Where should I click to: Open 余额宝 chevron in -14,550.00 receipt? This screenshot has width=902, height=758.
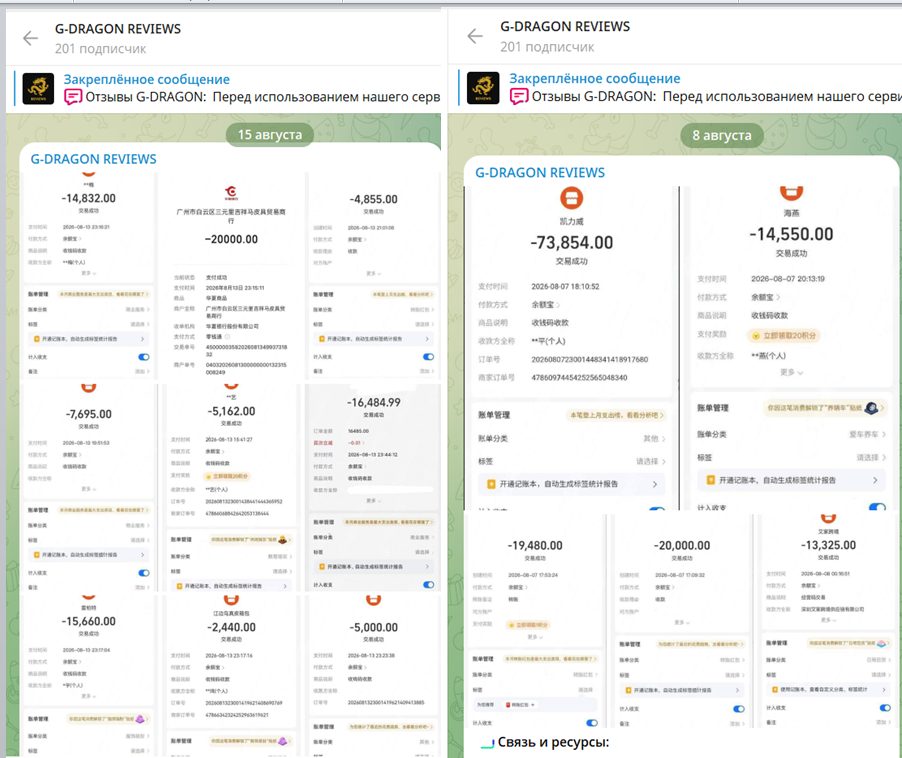click(778, 297)
